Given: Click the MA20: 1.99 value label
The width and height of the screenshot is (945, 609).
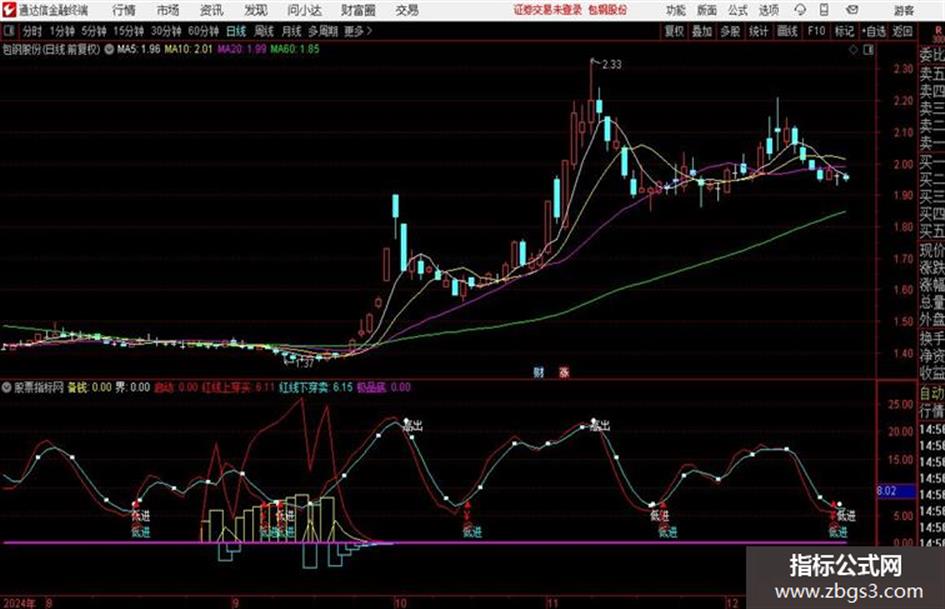Looking at the screenshot, I should [x=242, y=49].
